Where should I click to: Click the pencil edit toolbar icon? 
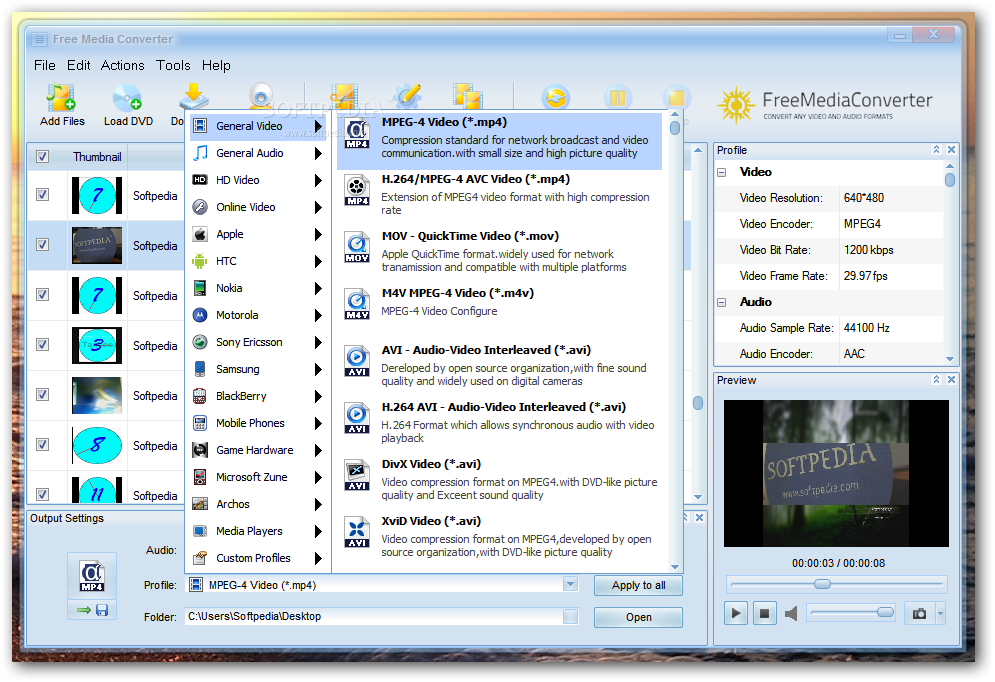(407, 97)
